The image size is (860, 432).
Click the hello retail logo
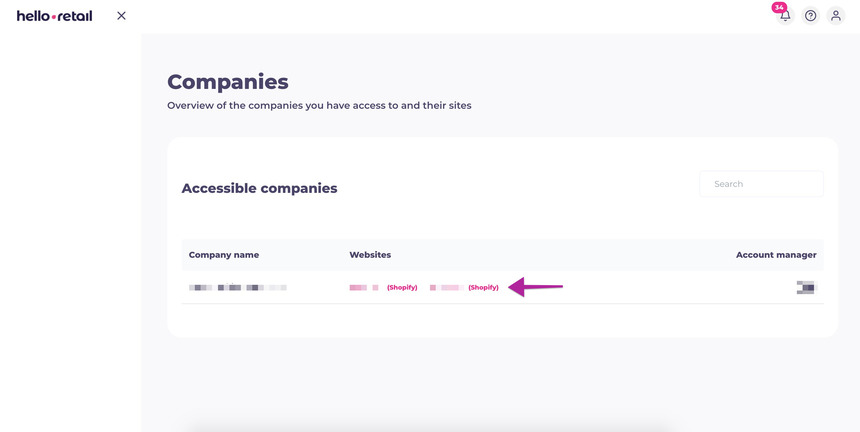coord(54,16)
